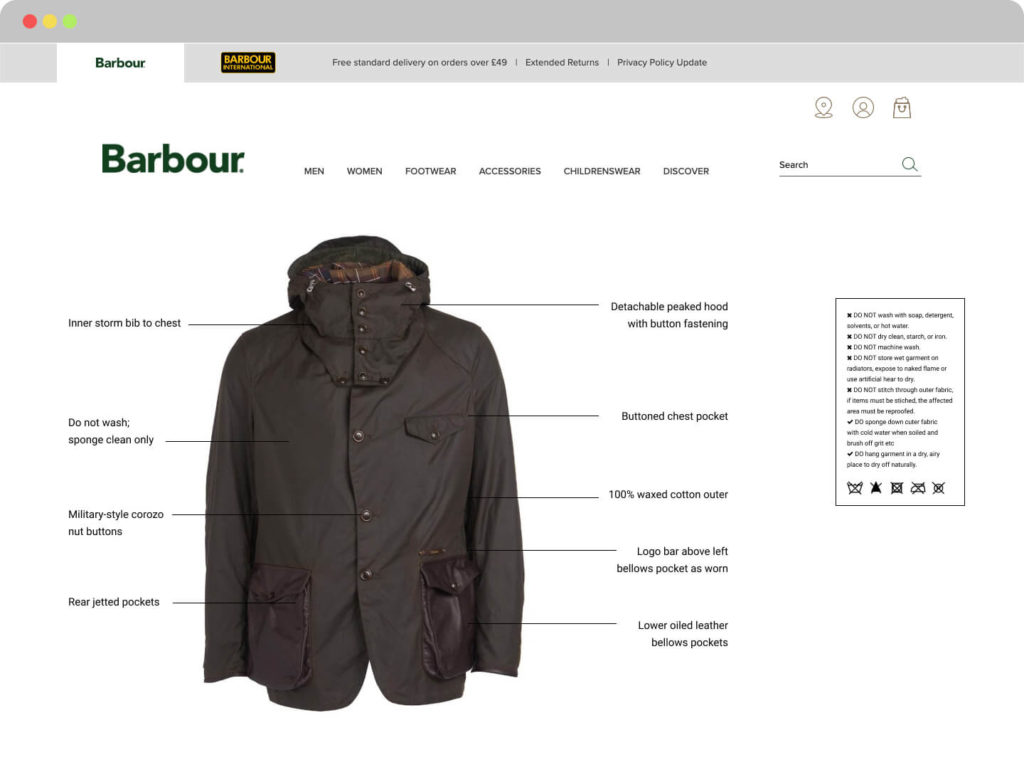This screenshot has width=1024, height=772.
Task: Open the store locator pin icon
Action: [x=824, y=107]
